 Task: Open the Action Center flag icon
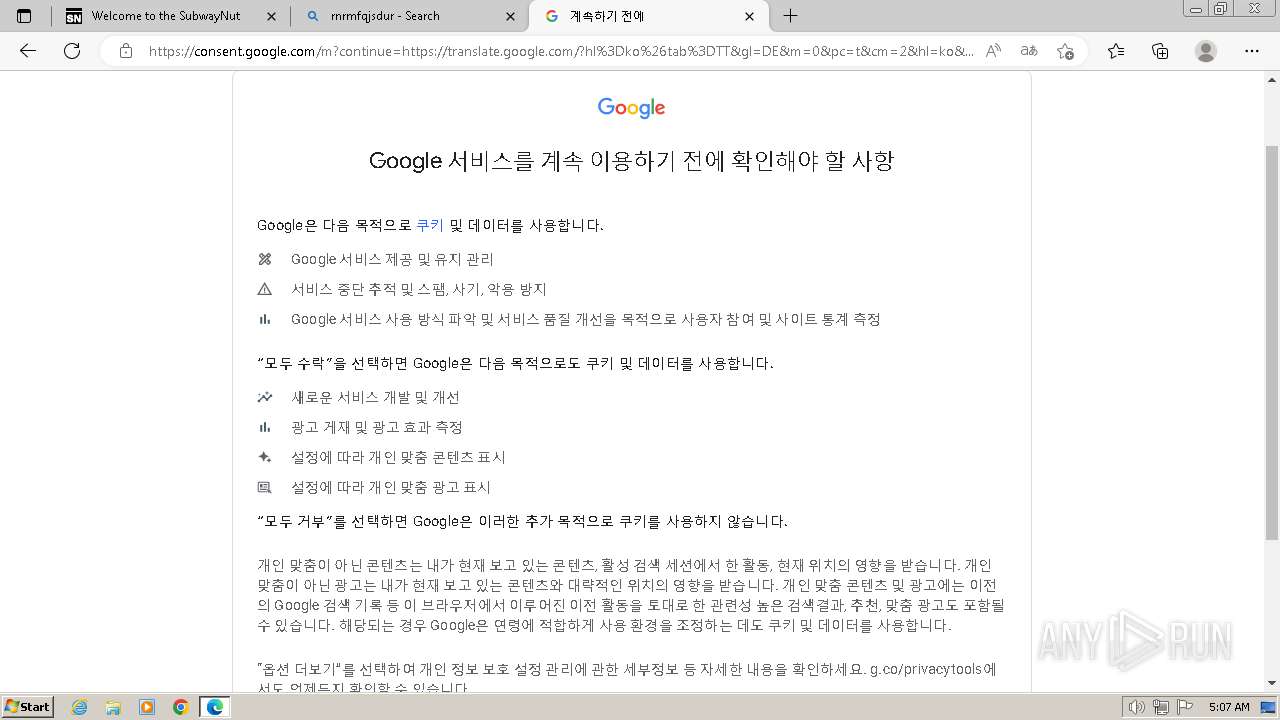click(1184, 707)
